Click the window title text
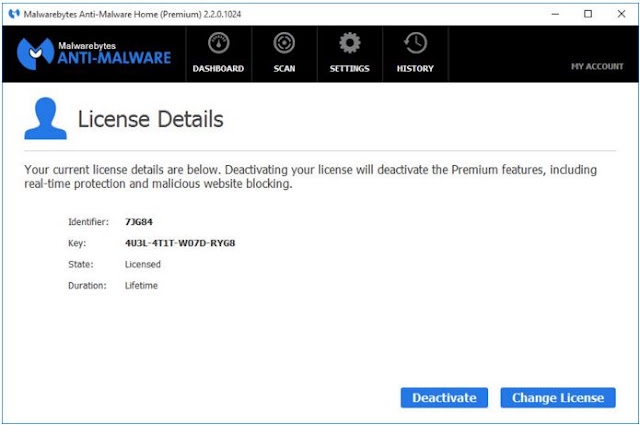 132,14
